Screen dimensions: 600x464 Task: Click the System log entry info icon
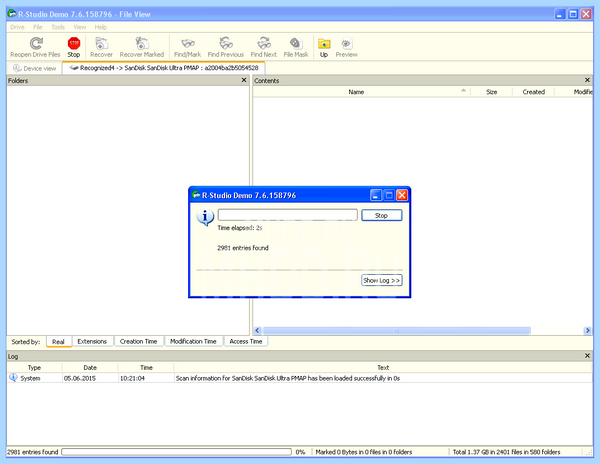[13, 378]
